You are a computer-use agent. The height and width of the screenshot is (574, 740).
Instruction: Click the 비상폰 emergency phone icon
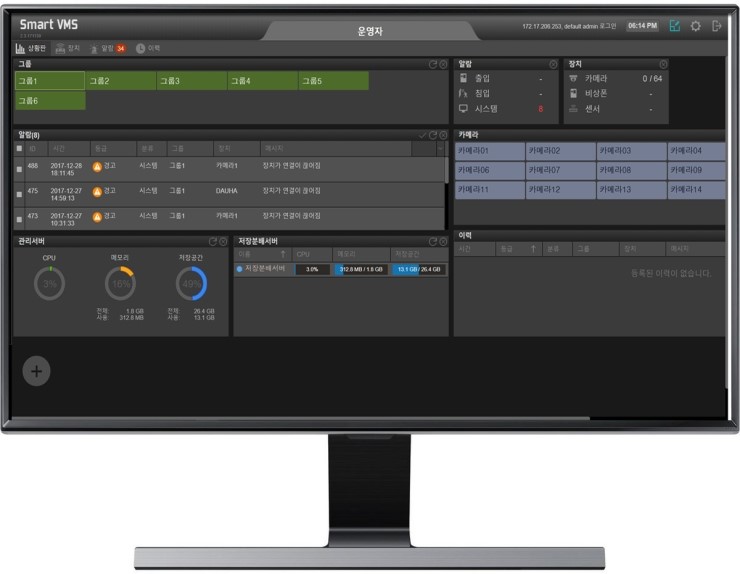pyautogui.click(x=573, y=93)
